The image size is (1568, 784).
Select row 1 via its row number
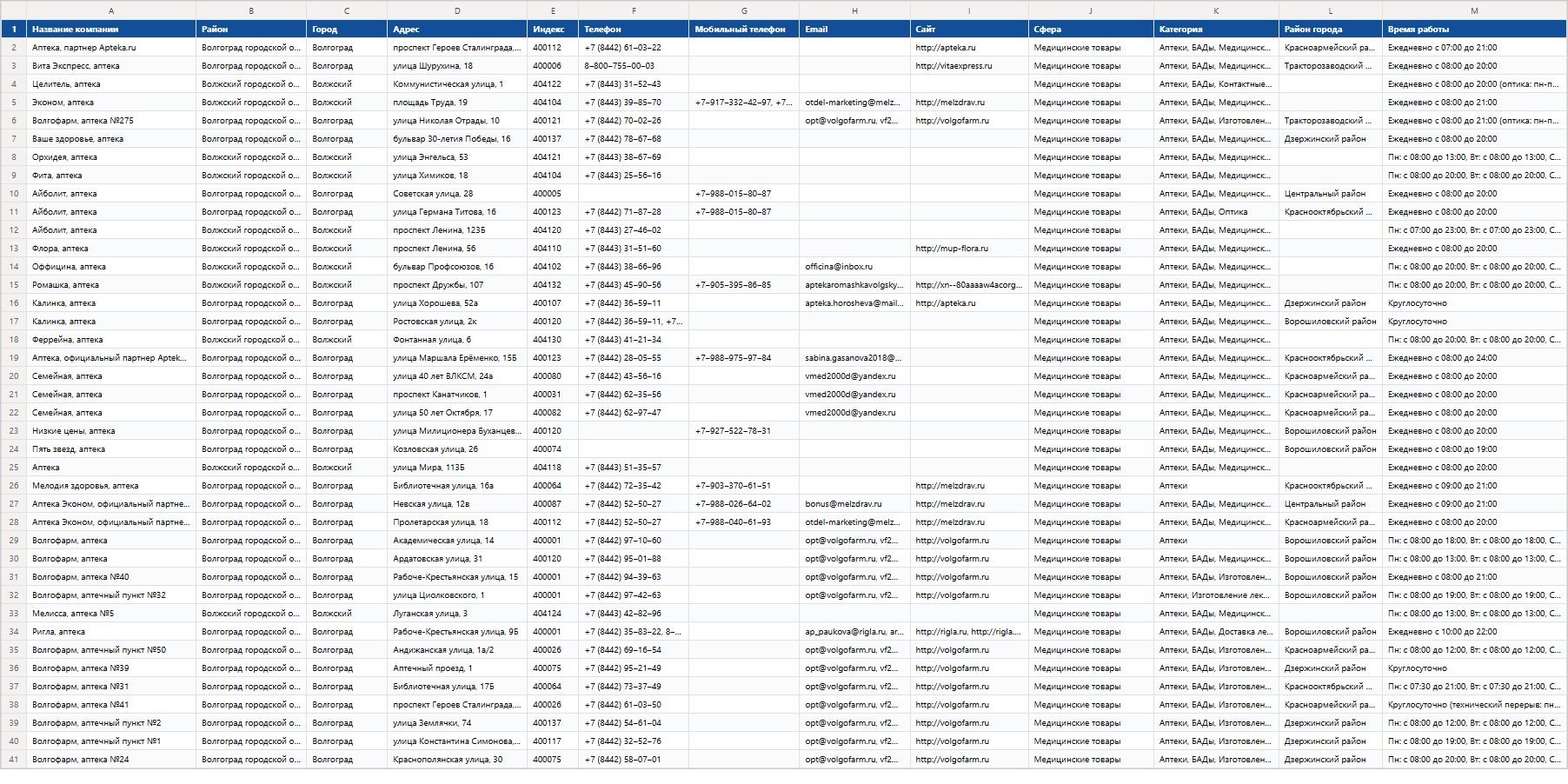pyautogui.click(x=14, y=30)
